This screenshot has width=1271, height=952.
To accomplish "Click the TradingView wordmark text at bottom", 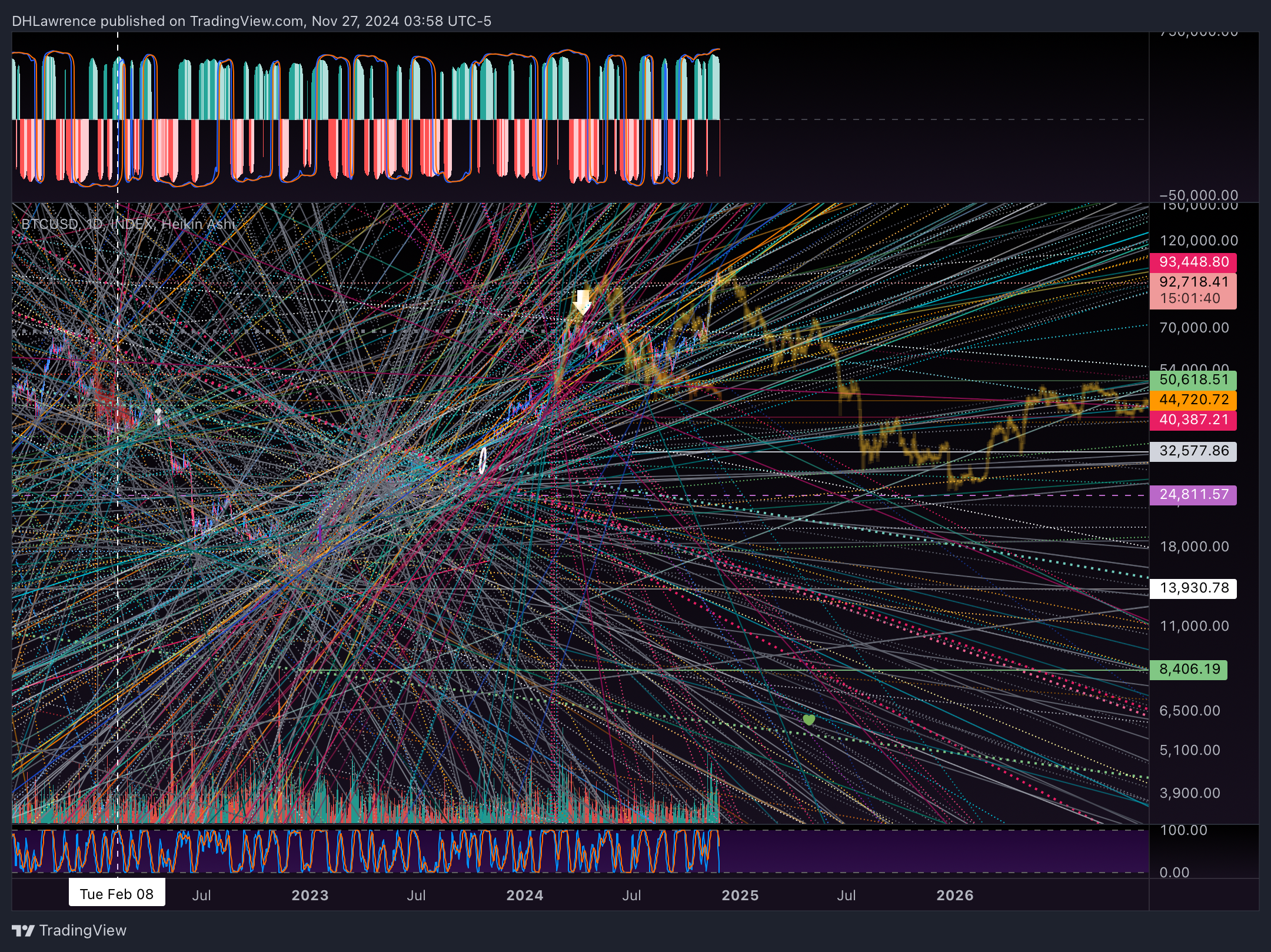I will click(x=83, y=930).
